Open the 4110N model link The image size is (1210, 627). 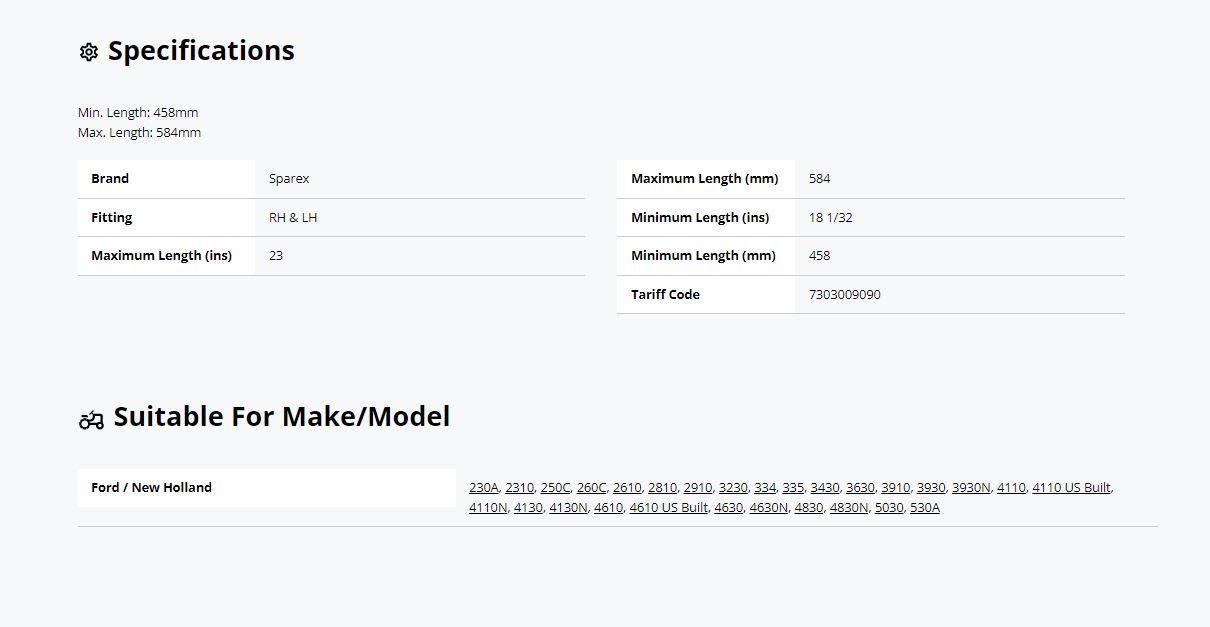pyautogui.click(x=488, y=507)
